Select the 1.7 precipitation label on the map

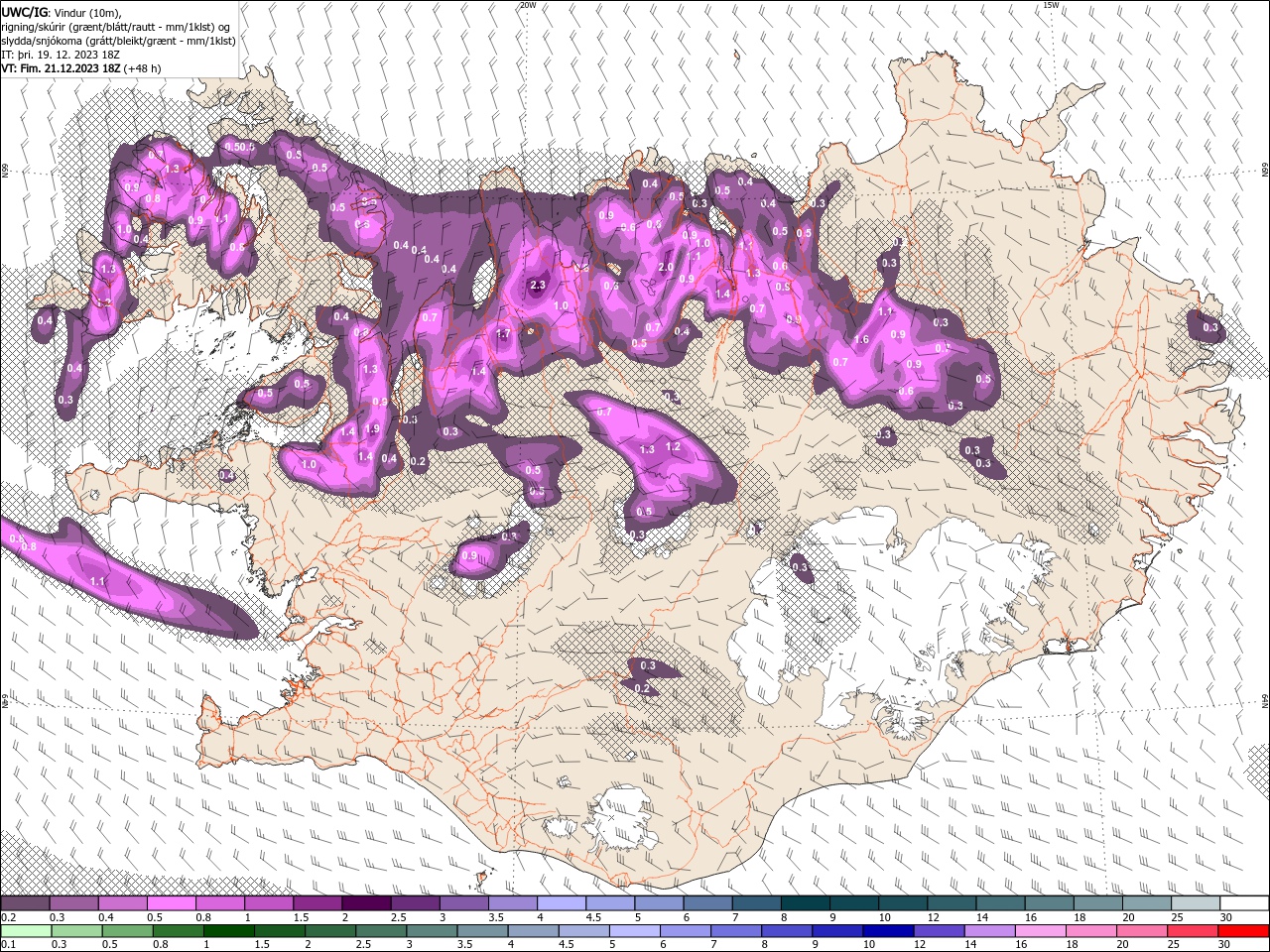[x=503, y=334]
